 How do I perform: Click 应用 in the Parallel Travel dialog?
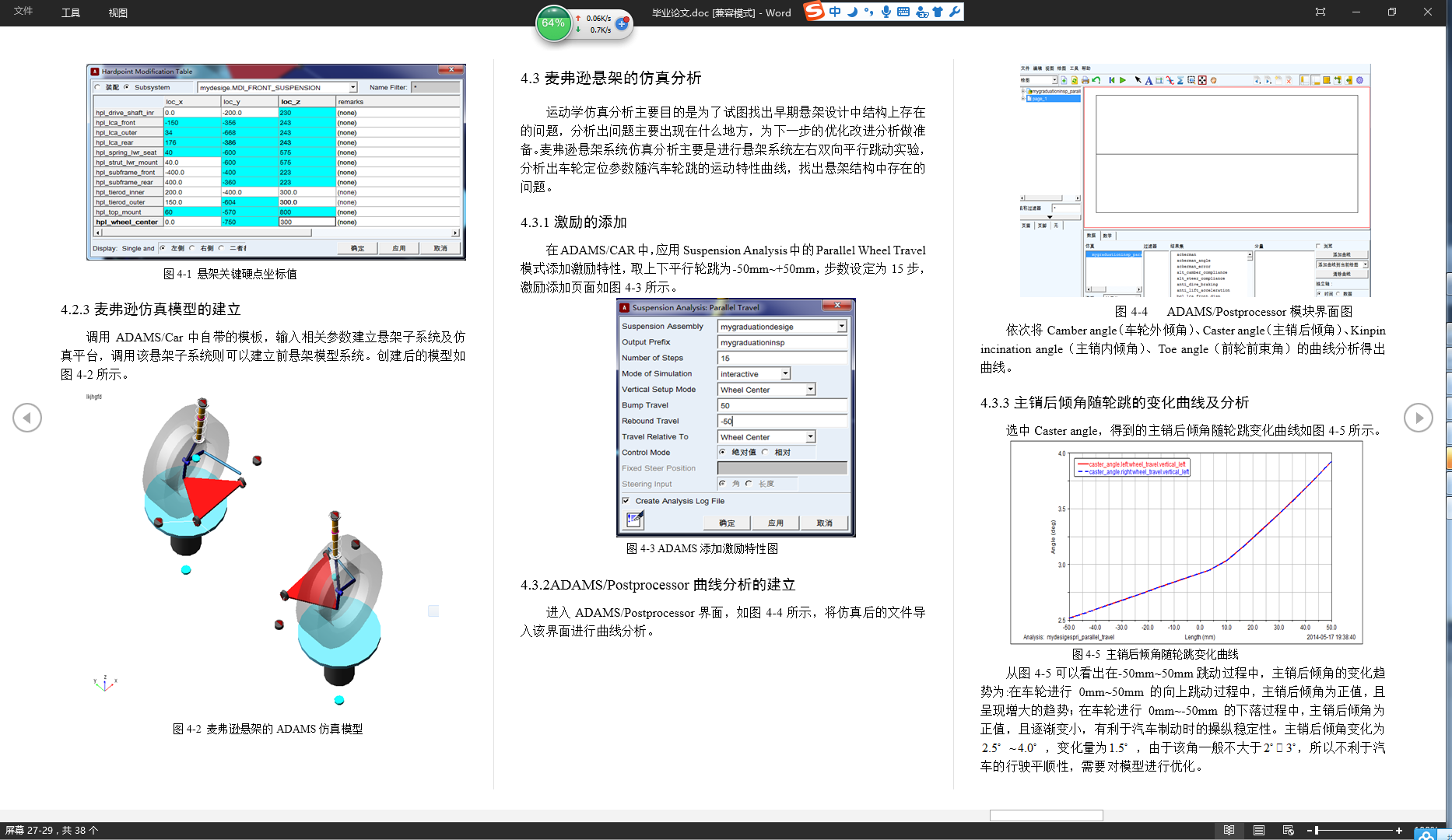tap(776, 523)
